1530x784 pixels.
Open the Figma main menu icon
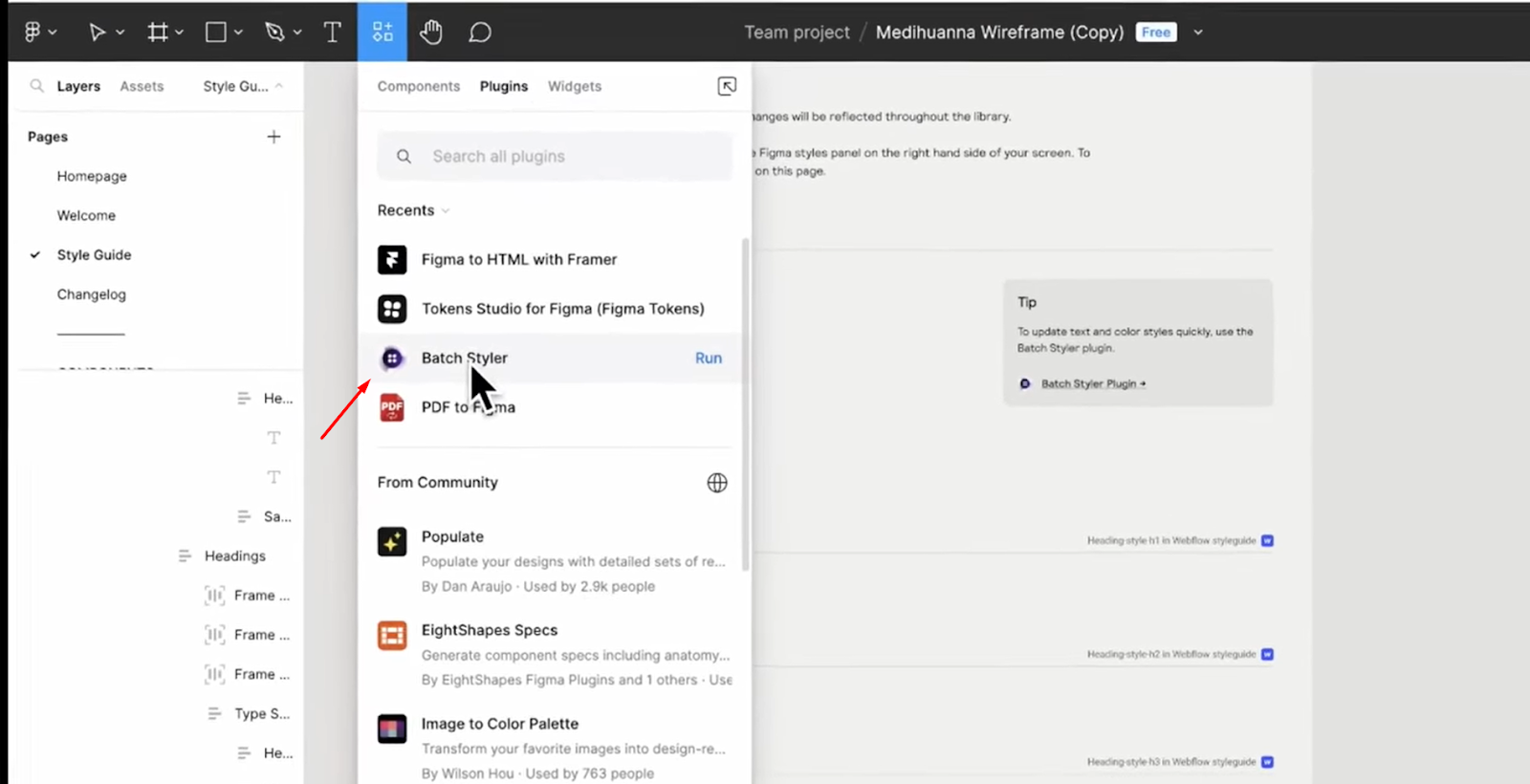pos(33,33)
